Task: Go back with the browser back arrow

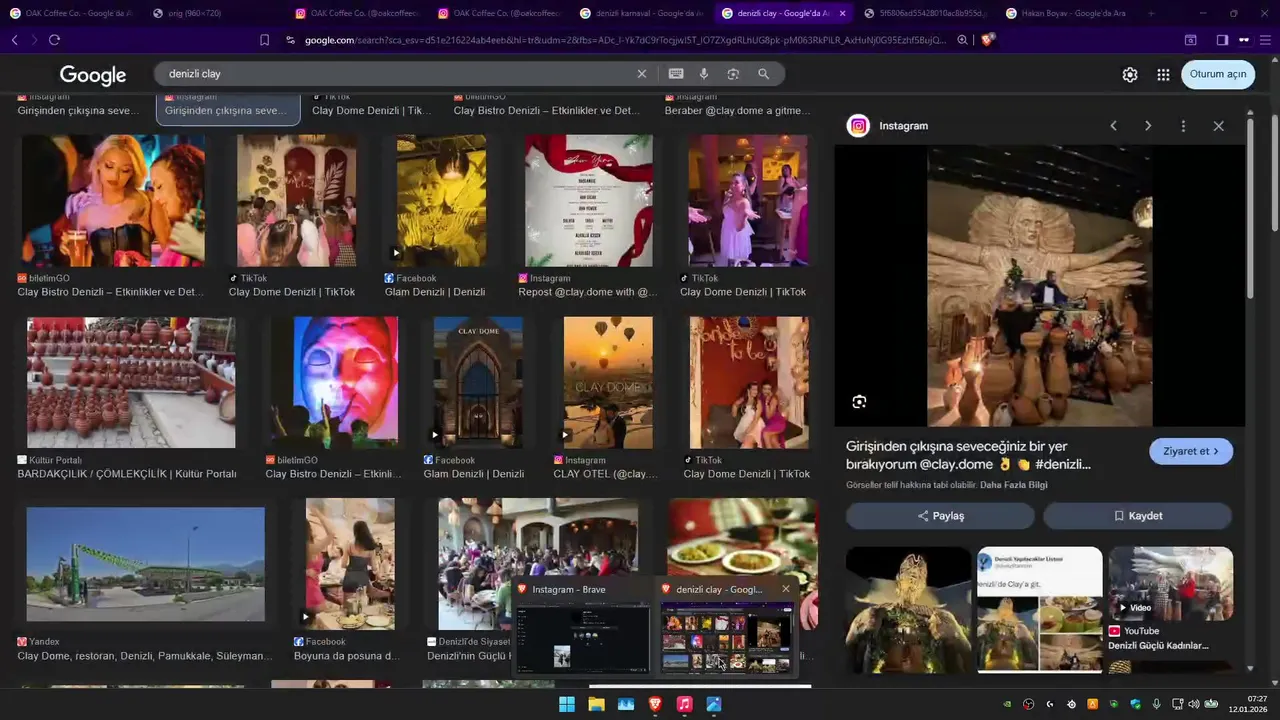Action: coord(14,40)
